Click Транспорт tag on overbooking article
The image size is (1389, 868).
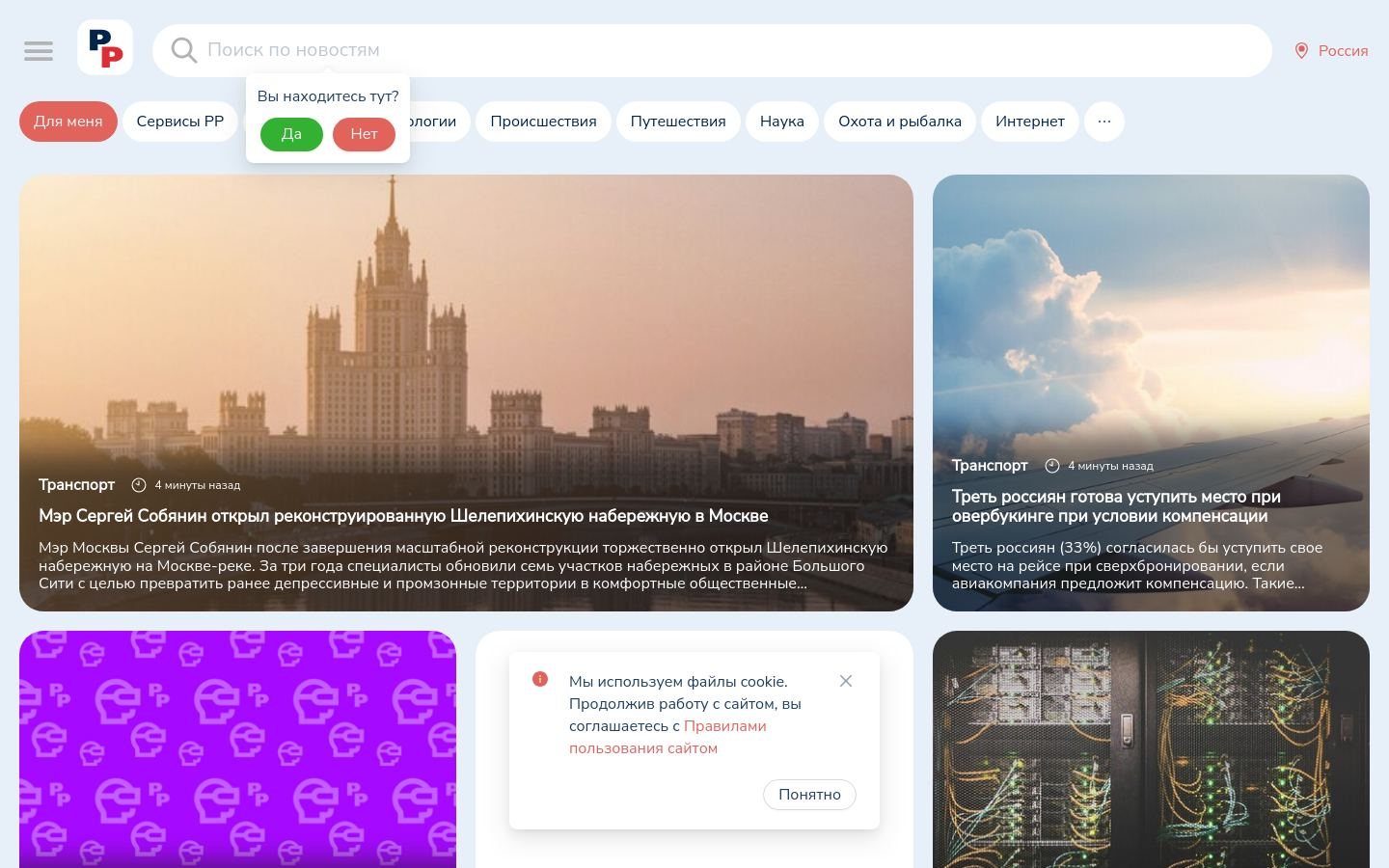[990, 466]
